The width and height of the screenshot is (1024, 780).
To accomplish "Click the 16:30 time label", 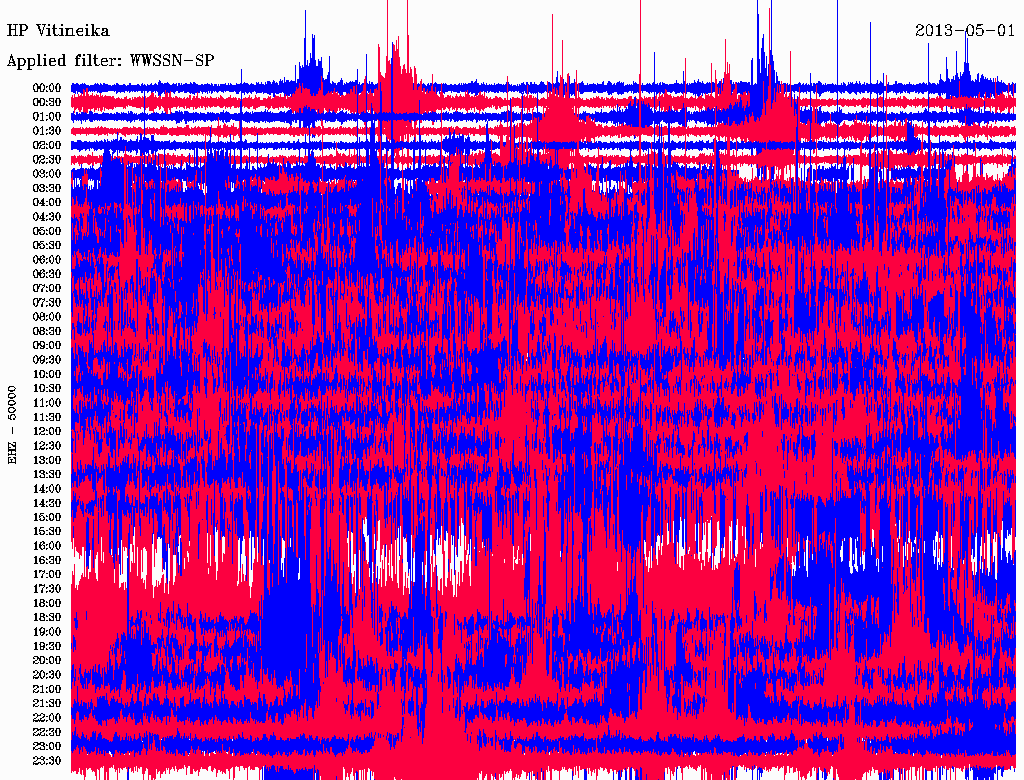I will 47,561.
